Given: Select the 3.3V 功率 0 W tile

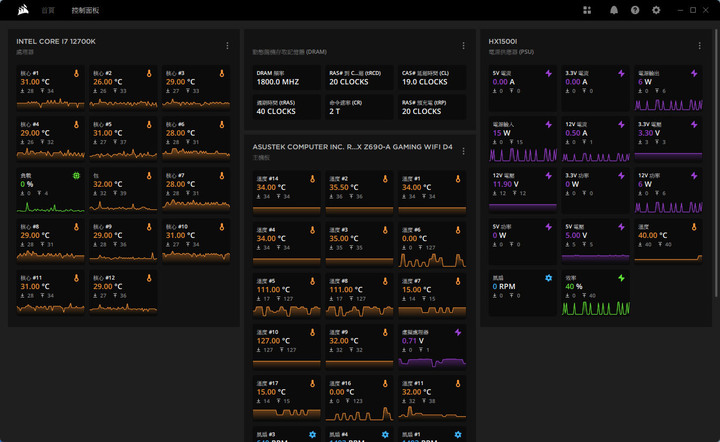Looking at the screenshot, I should click(595, 190).
